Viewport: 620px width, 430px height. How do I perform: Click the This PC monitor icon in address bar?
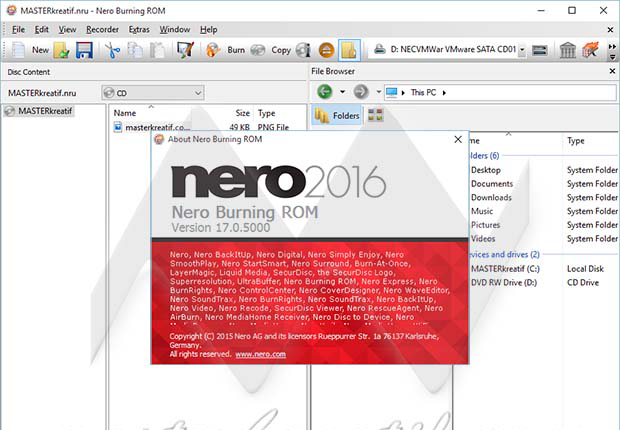pyautogui.click(x=391, y=93)
